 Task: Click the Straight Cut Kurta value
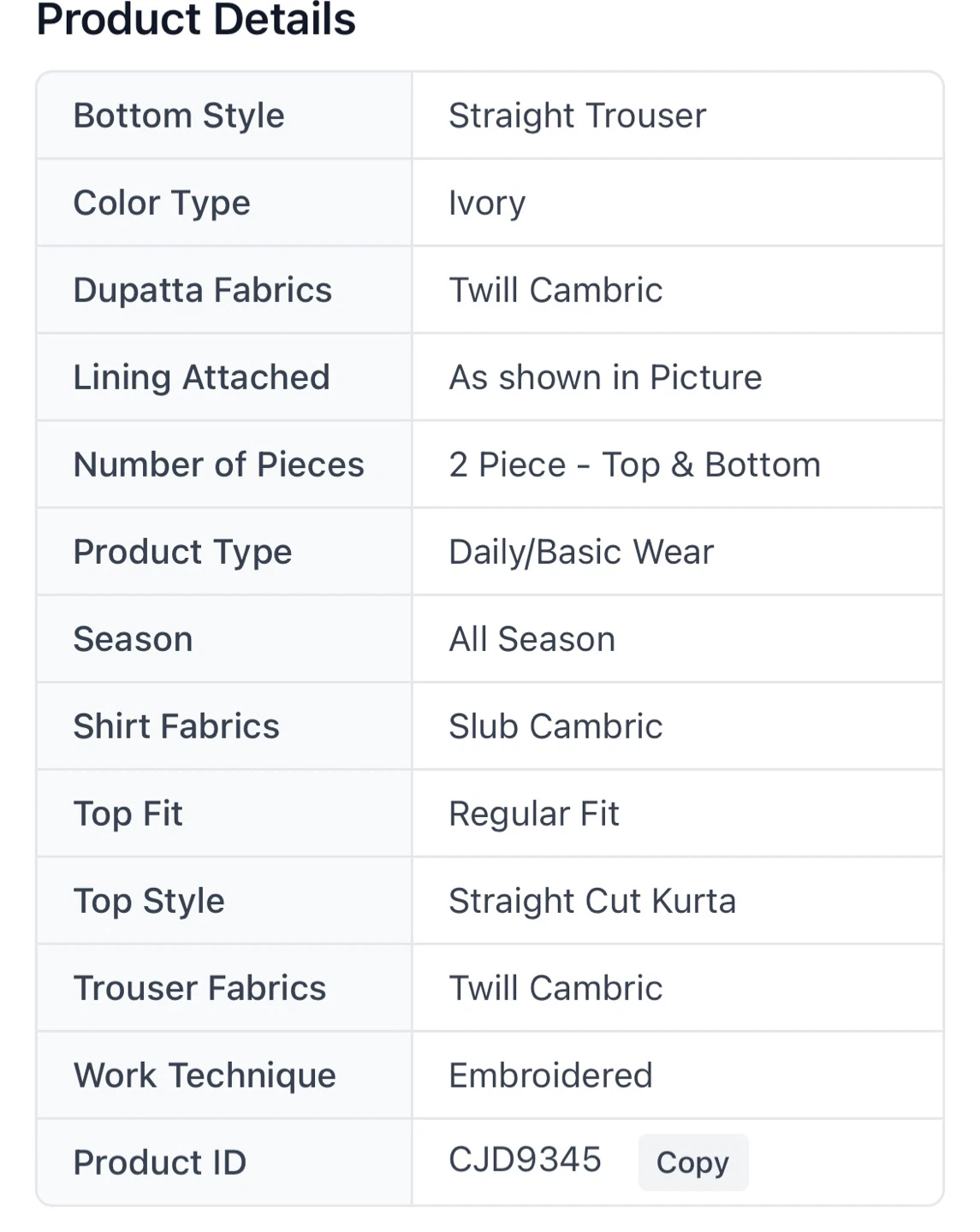(592, 901)
